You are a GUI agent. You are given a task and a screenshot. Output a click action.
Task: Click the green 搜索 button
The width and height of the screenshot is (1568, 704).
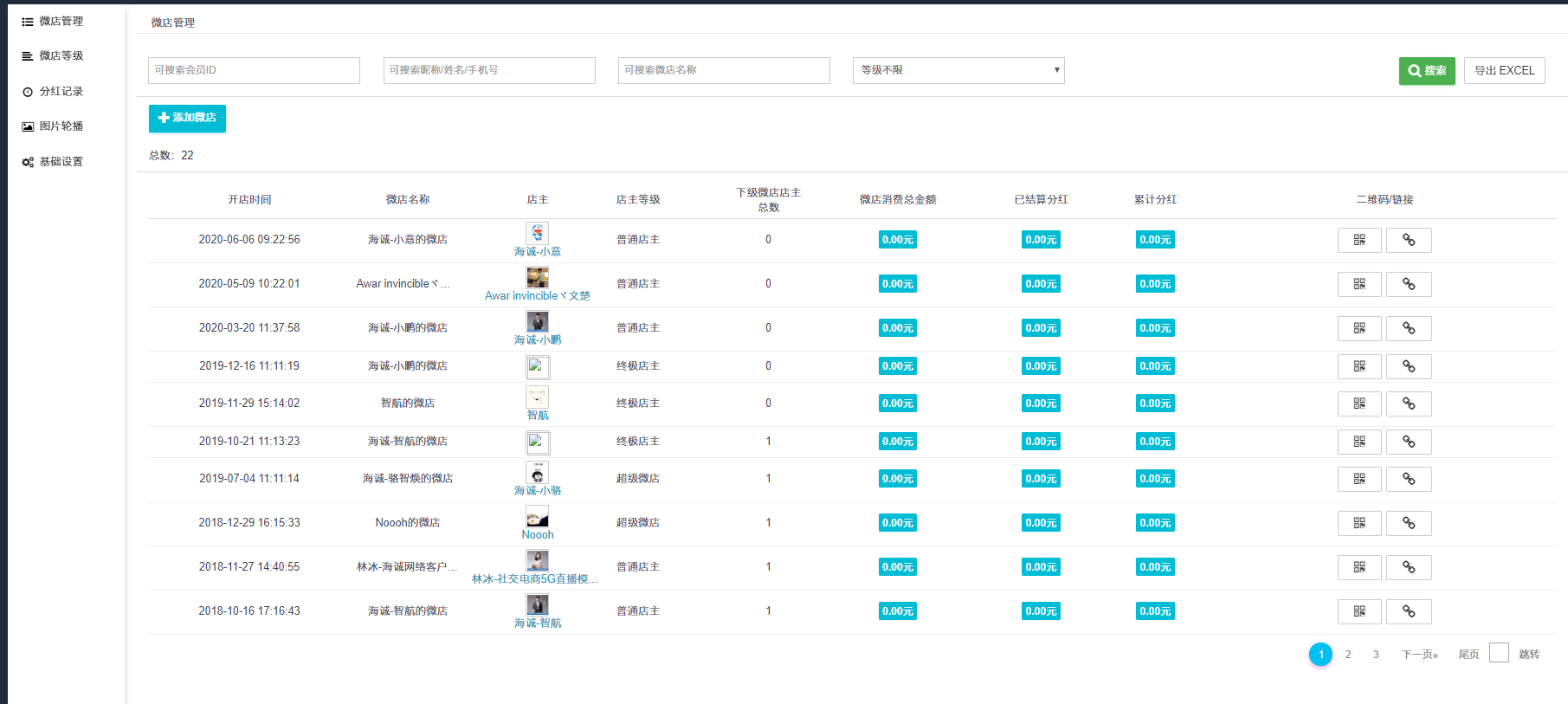[x=1427, y=71]
